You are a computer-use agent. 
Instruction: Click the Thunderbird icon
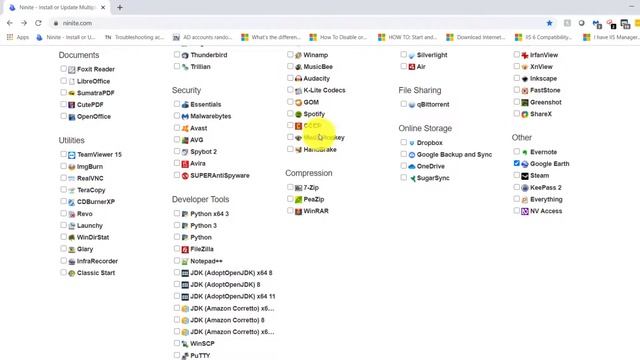(185, 55)
